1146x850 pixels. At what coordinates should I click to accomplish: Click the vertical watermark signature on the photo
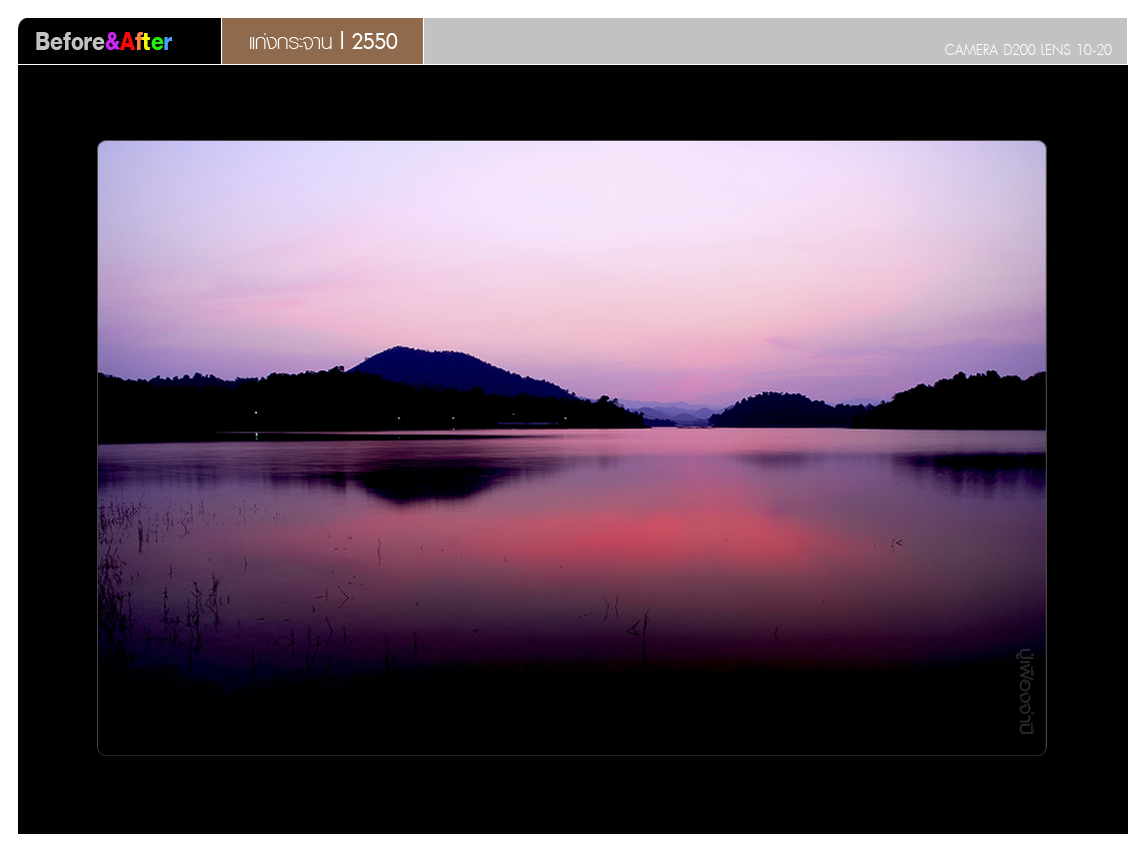point(1026,692)
